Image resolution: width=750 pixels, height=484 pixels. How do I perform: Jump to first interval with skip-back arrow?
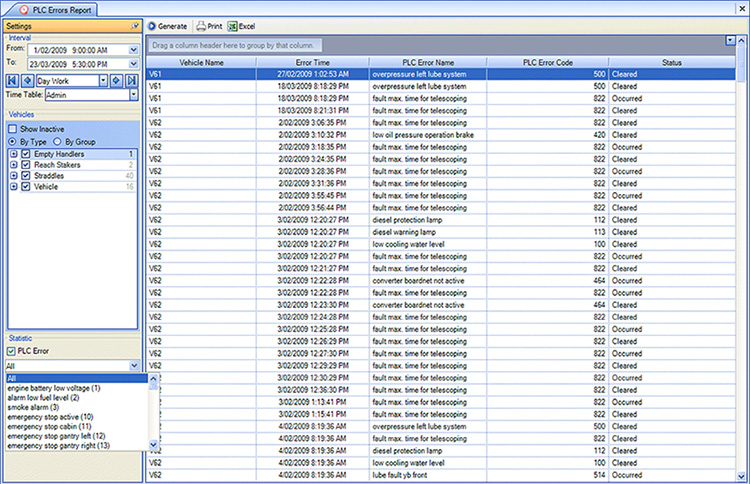pos(12,81)
